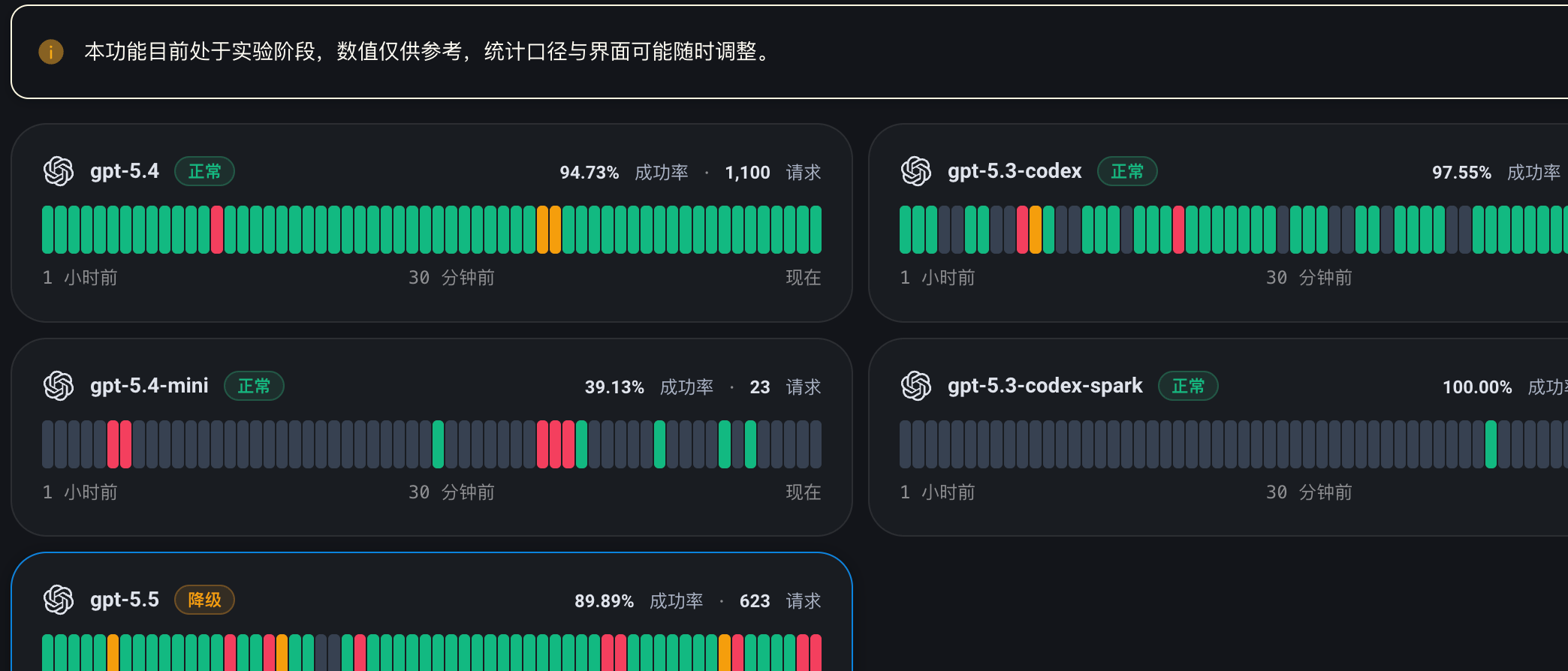Screen dimensions: 1568x671
Task: Click the OpenAI logo beside gpt-5.3-codex-spark
Action: 916,386
